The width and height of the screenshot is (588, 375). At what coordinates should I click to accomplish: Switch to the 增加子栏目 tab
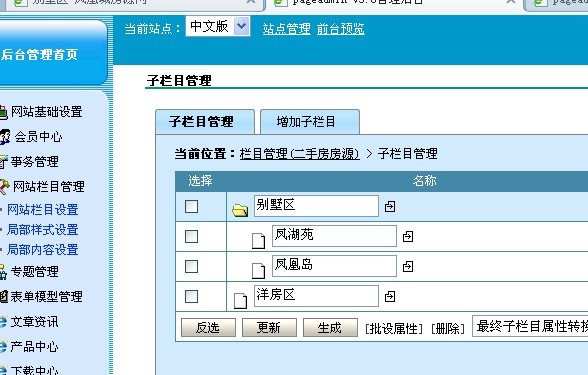[310, 122]
